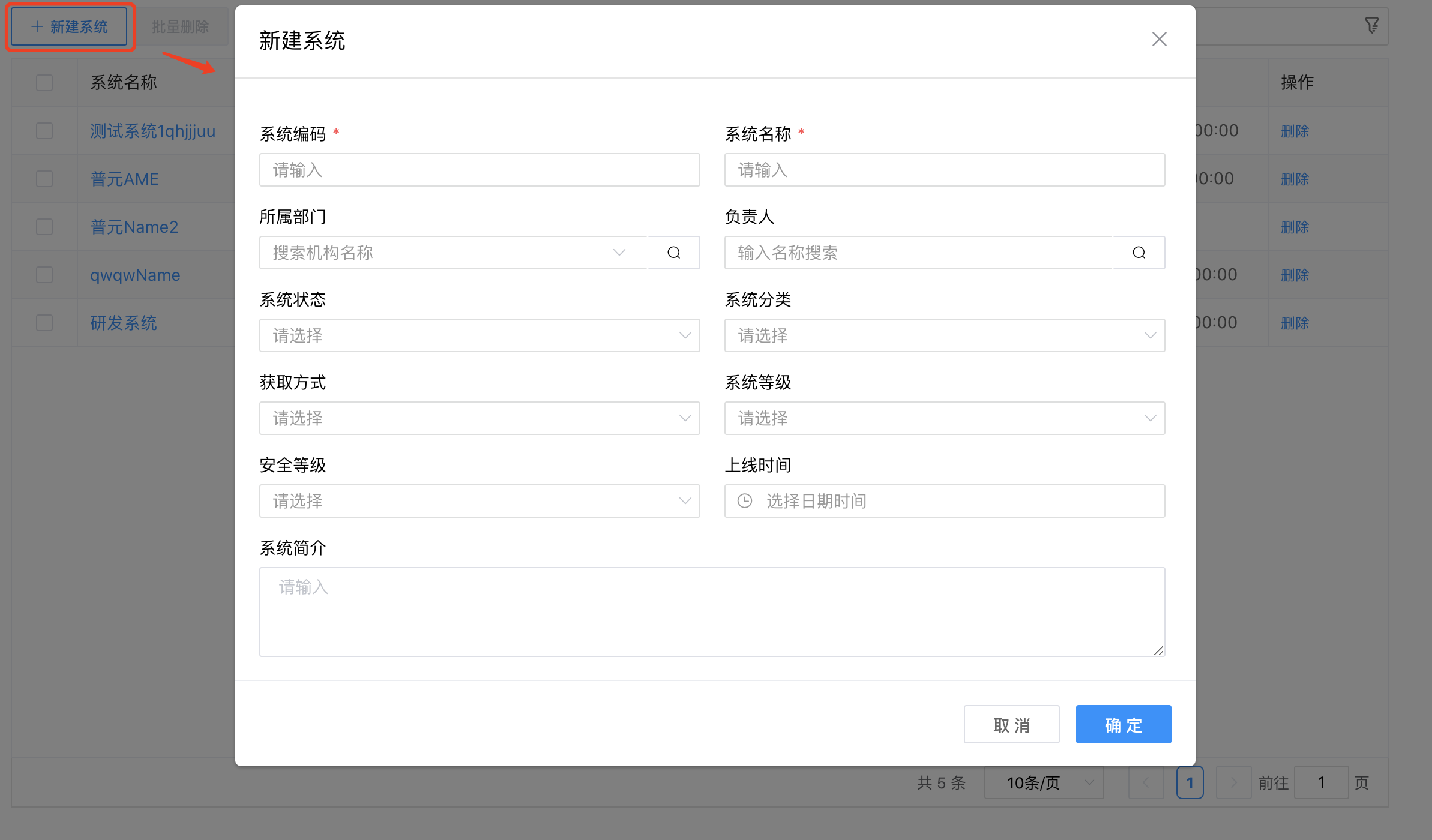Image resolution: width=1432 pixels, height=840 pixels.
Task: Click the search magnifier in 负责人 field
Action: pyautogui.click(x=1138, y=253)
